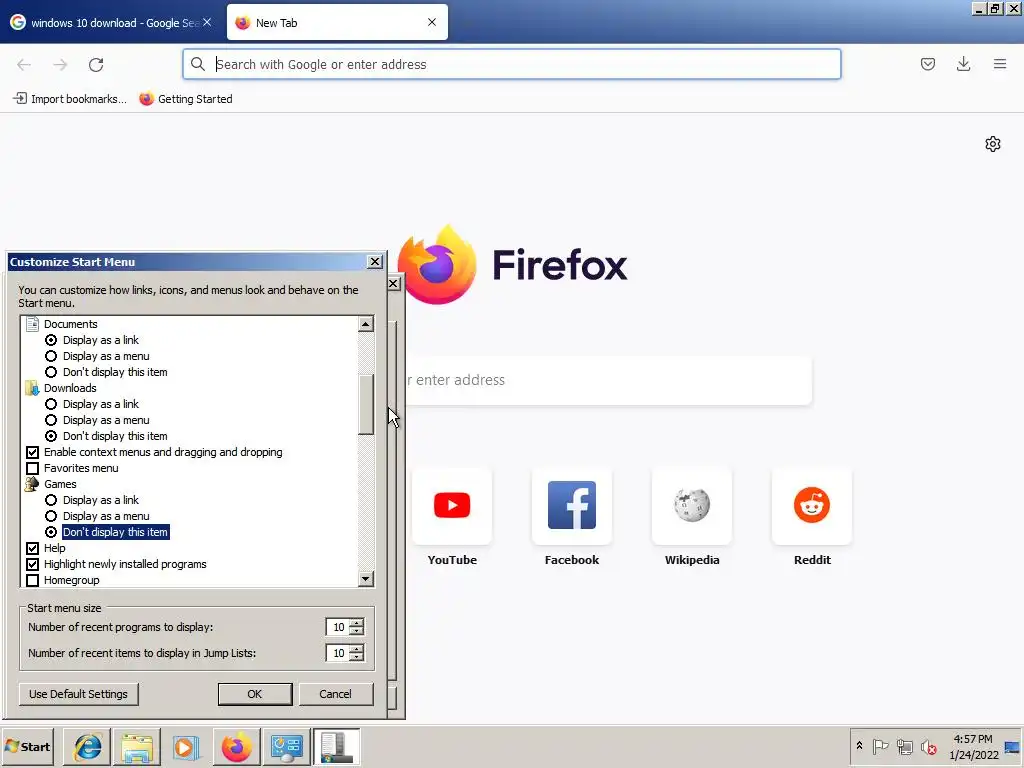Select the properties window taskbar icon

click(336, 746)
